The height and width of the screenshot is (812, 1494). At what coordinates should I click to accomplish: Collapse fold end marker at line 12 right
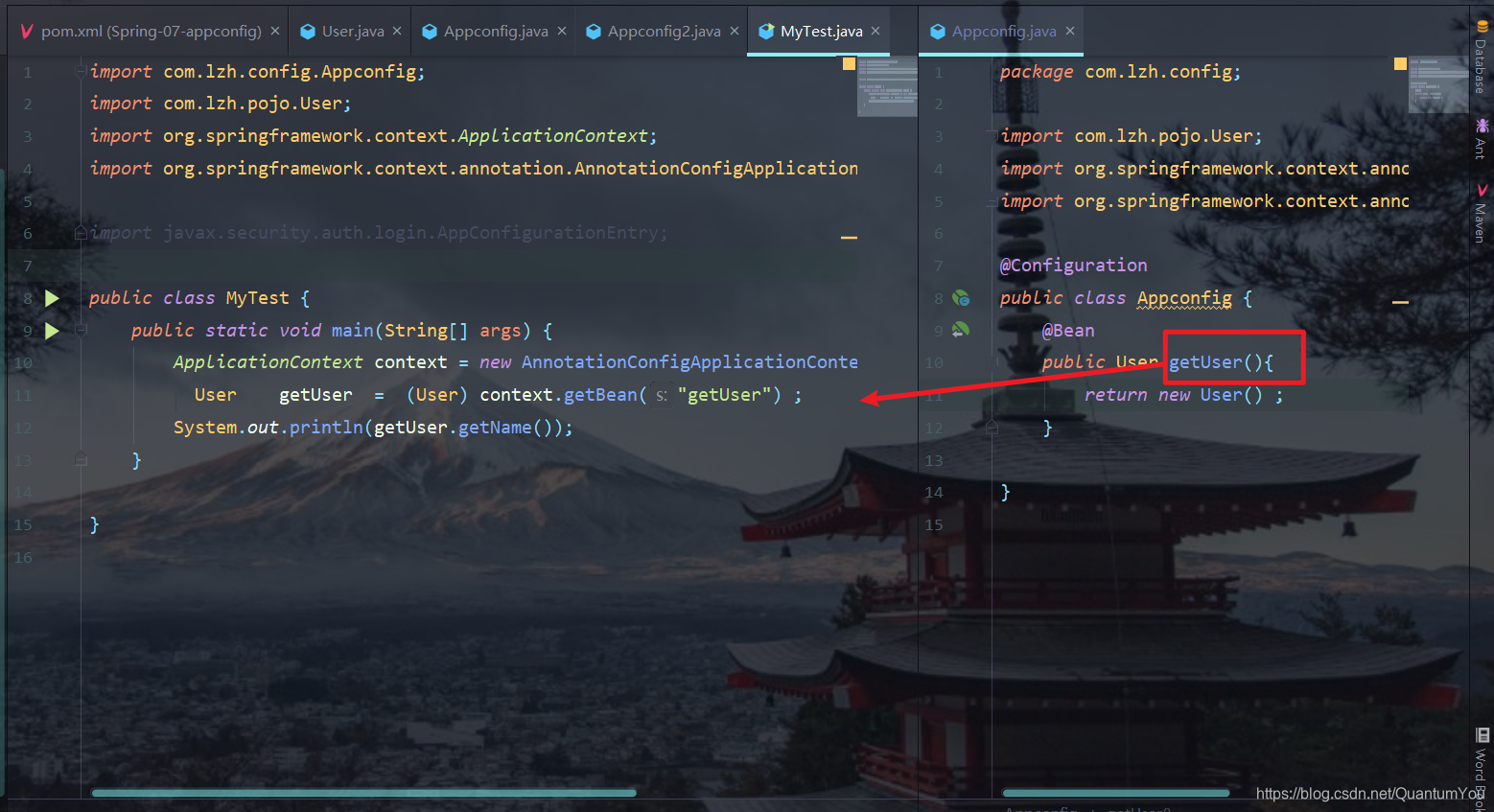pyautogui.click(x=992, y=428)
